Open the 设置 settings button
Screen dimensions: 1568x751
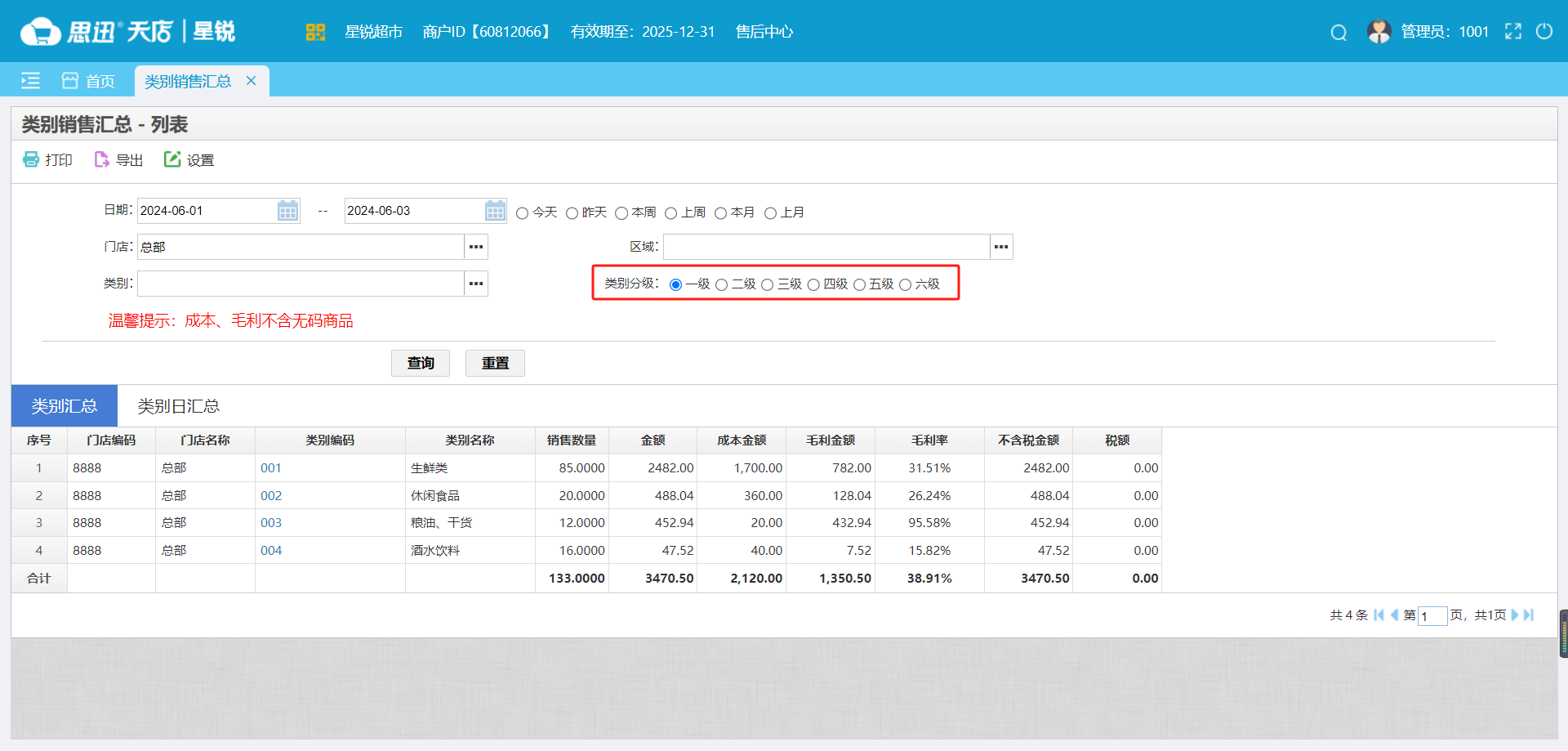point(189,159)
